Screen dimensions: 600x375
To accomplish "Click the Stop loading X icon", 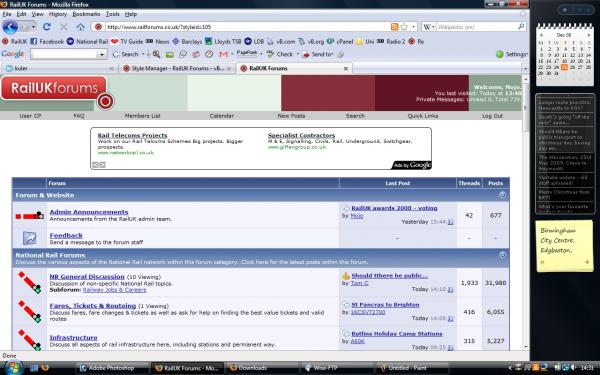I will coord(64,27).
